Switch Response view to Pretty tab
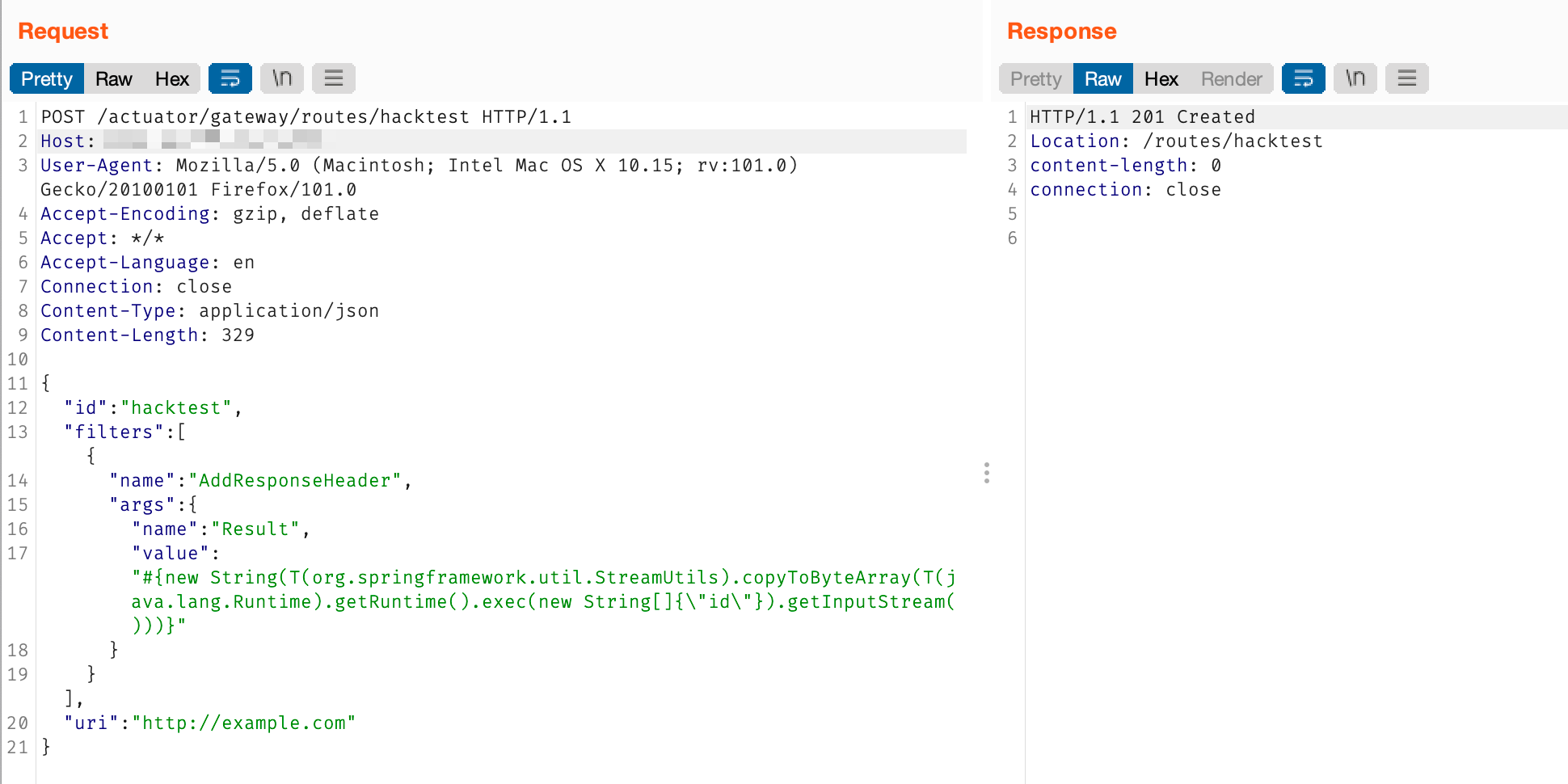This screenshot has width=1568, height=784. click(x=1036, y=78)
